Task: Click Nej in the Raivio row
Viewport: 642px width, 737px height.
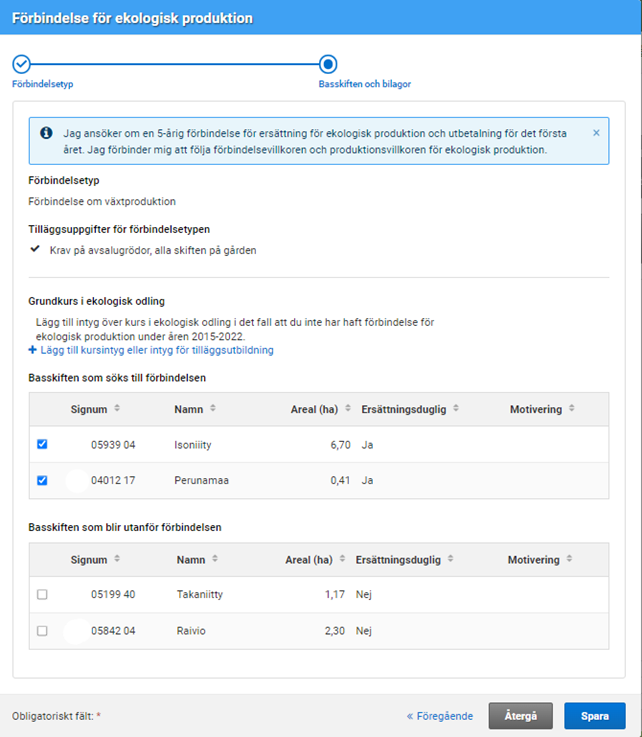Action: (x=364, y=631)
